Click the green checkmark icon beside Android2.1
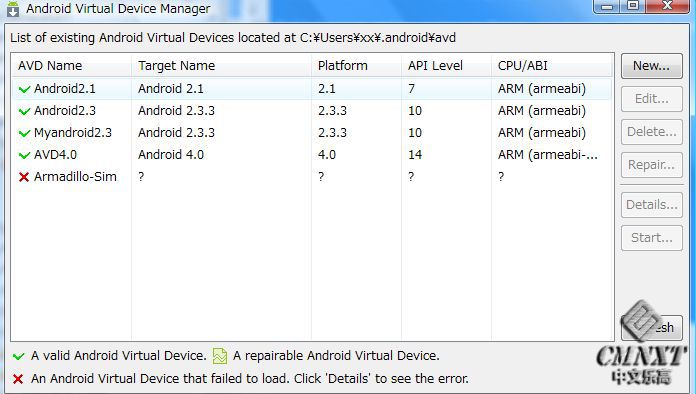Image resolution: width=696 pixels, height=394 pixels. click(24, 89)
